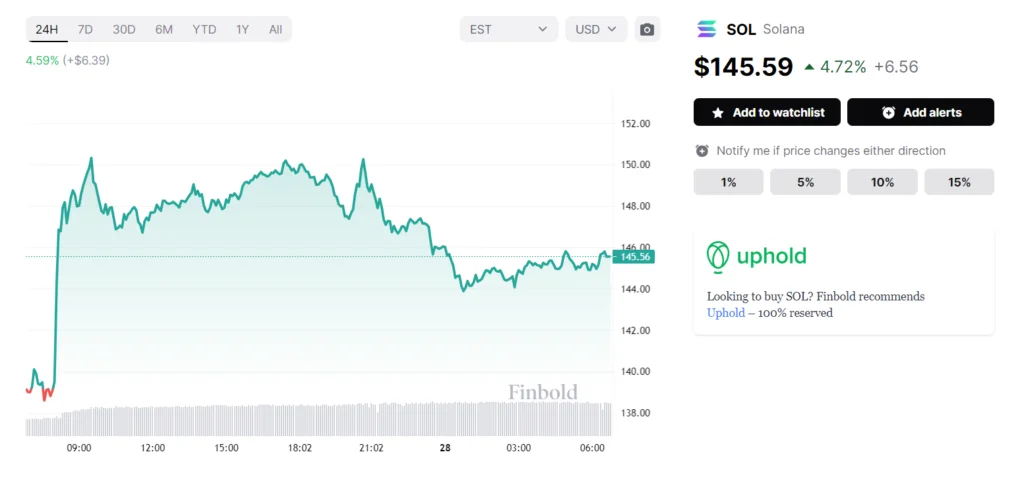Open the Uphold hyperlink
1024x477 pixels.
(x=726, y=313)
